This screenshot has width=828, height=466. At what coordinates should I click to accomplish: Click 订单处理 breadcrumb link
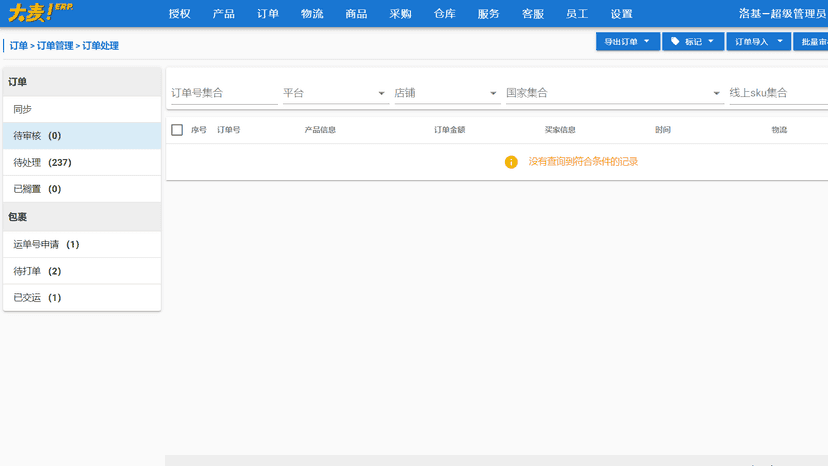(100, 46)
